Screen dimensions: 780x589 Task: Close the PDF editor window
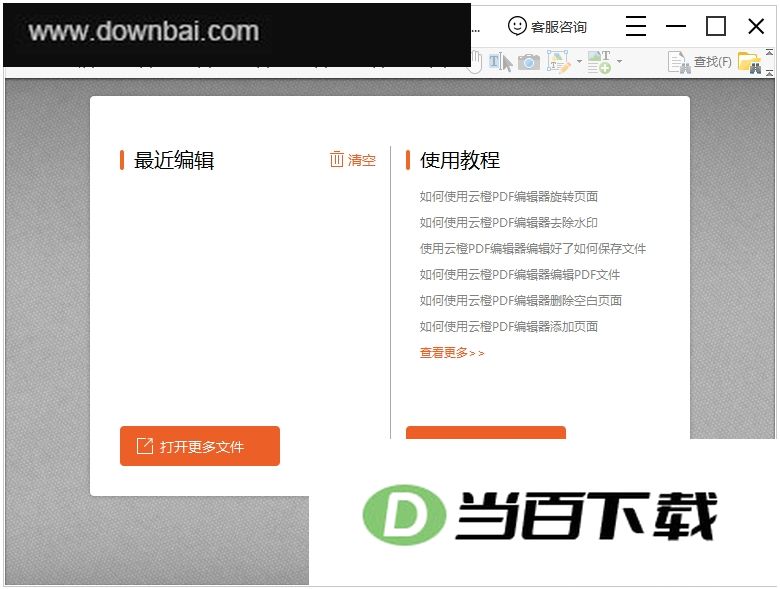coord(756,26)
